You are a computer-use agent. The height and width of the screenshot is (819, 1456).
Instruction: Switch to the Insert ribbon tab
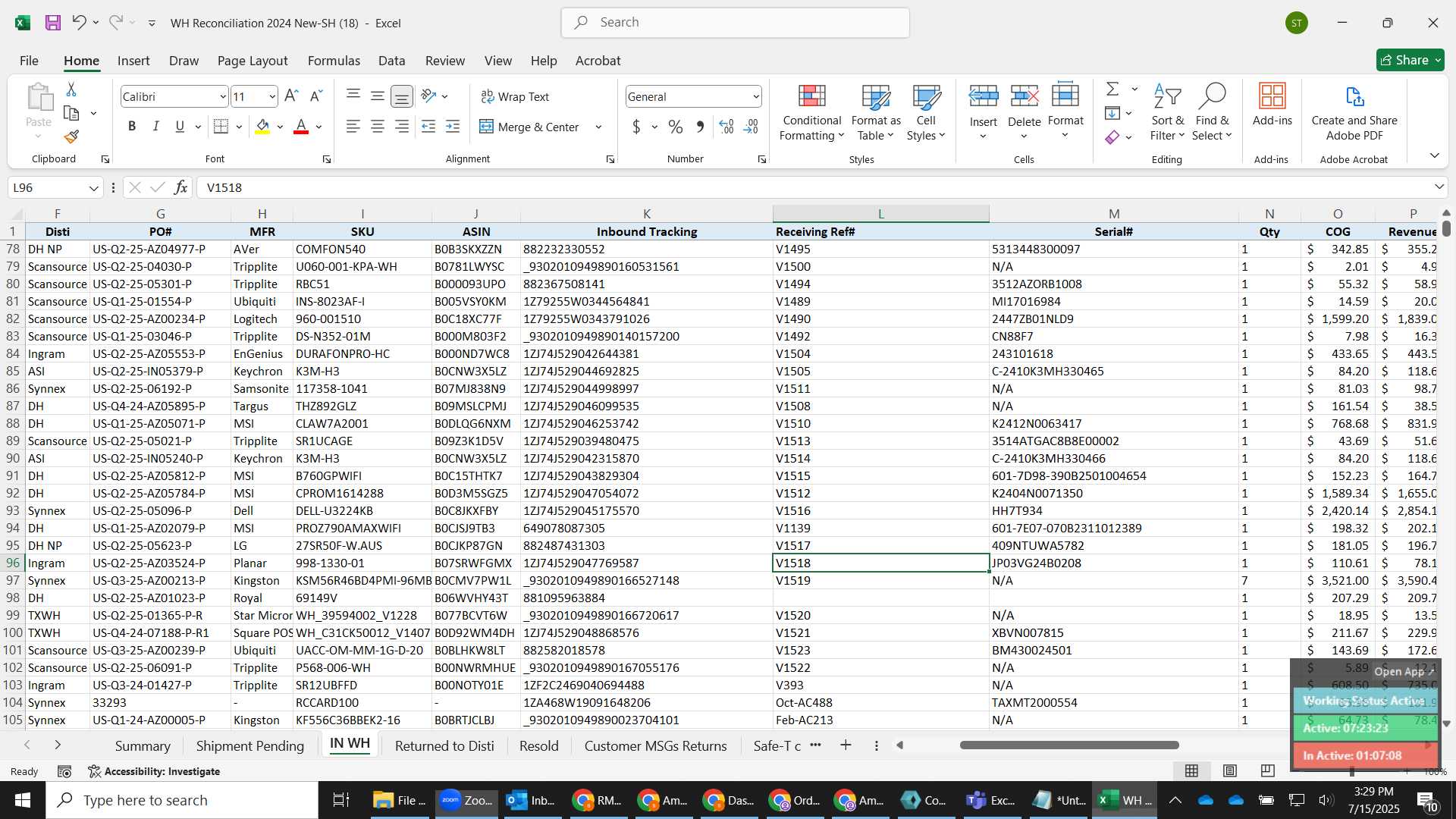tap(133, 61)
